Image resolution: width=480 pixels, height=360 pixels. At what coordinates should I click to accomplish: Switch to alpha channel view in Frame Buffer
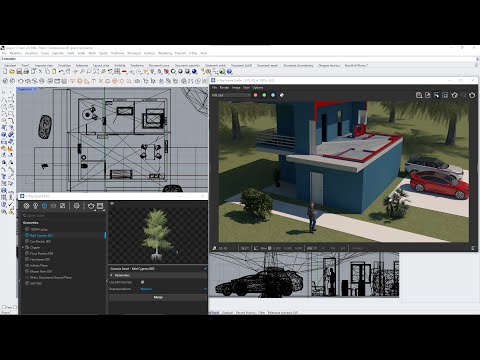tap(282, 95)
